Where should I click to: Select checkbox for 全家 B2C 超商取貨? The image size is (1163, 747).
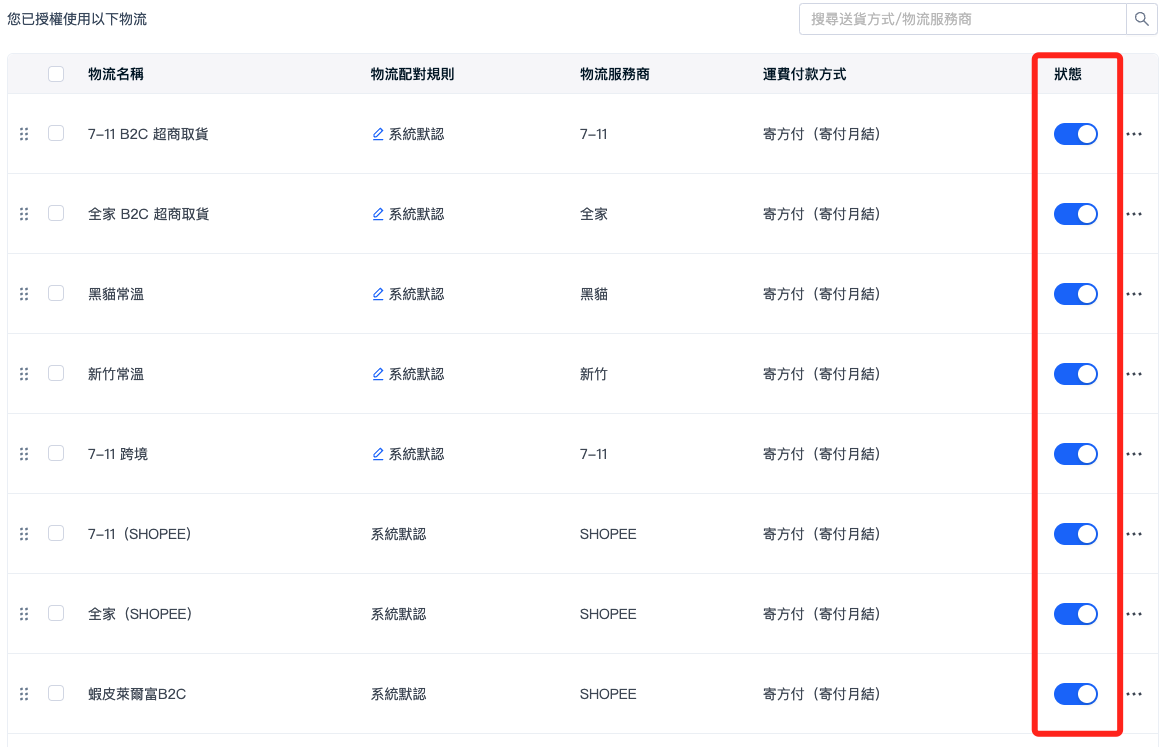tap(56, 213)
